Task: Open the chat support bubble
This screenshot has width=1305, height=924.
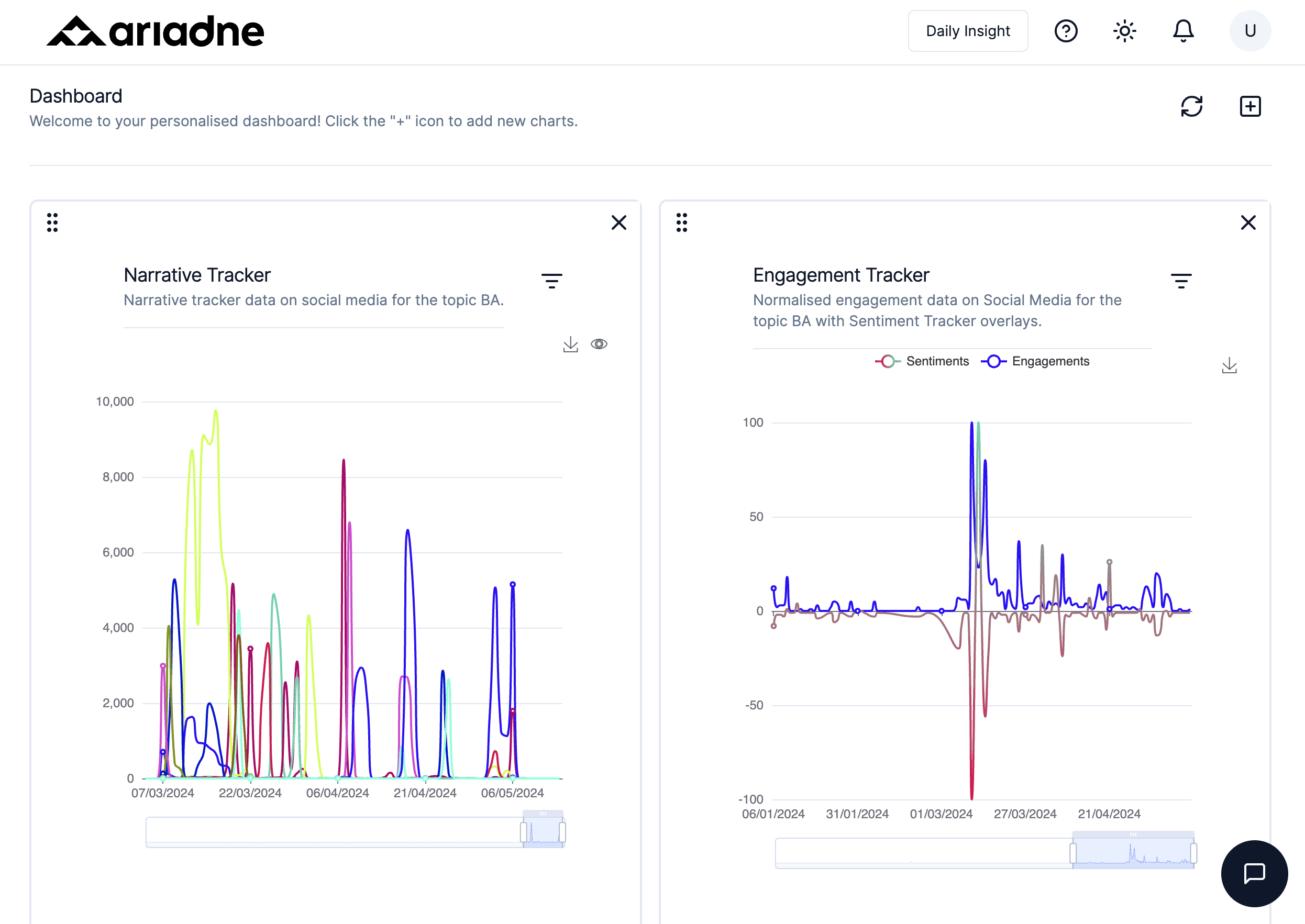Action: pyautogui.click(x=1254, y=873)
